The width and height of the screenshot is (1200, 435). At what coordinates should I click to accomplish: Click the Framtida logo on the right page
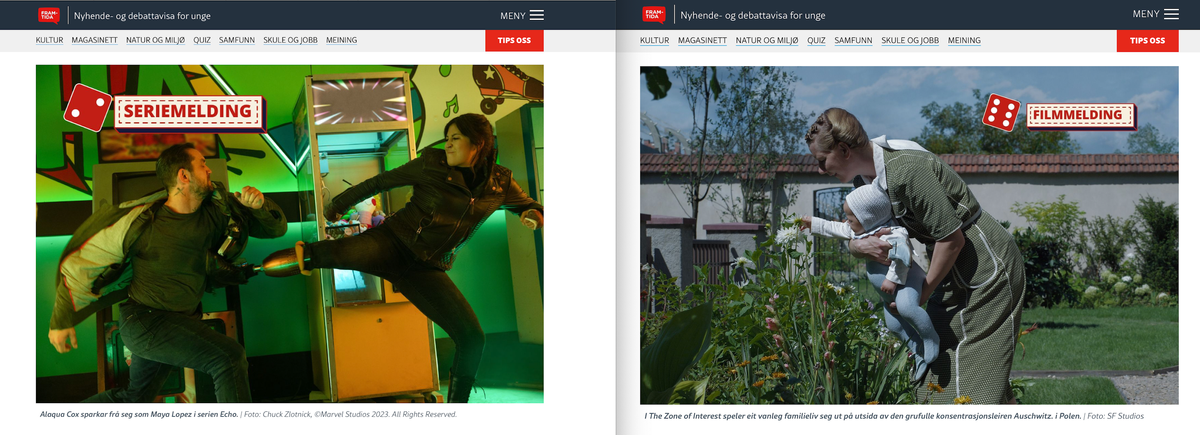[x=654, y=15]
